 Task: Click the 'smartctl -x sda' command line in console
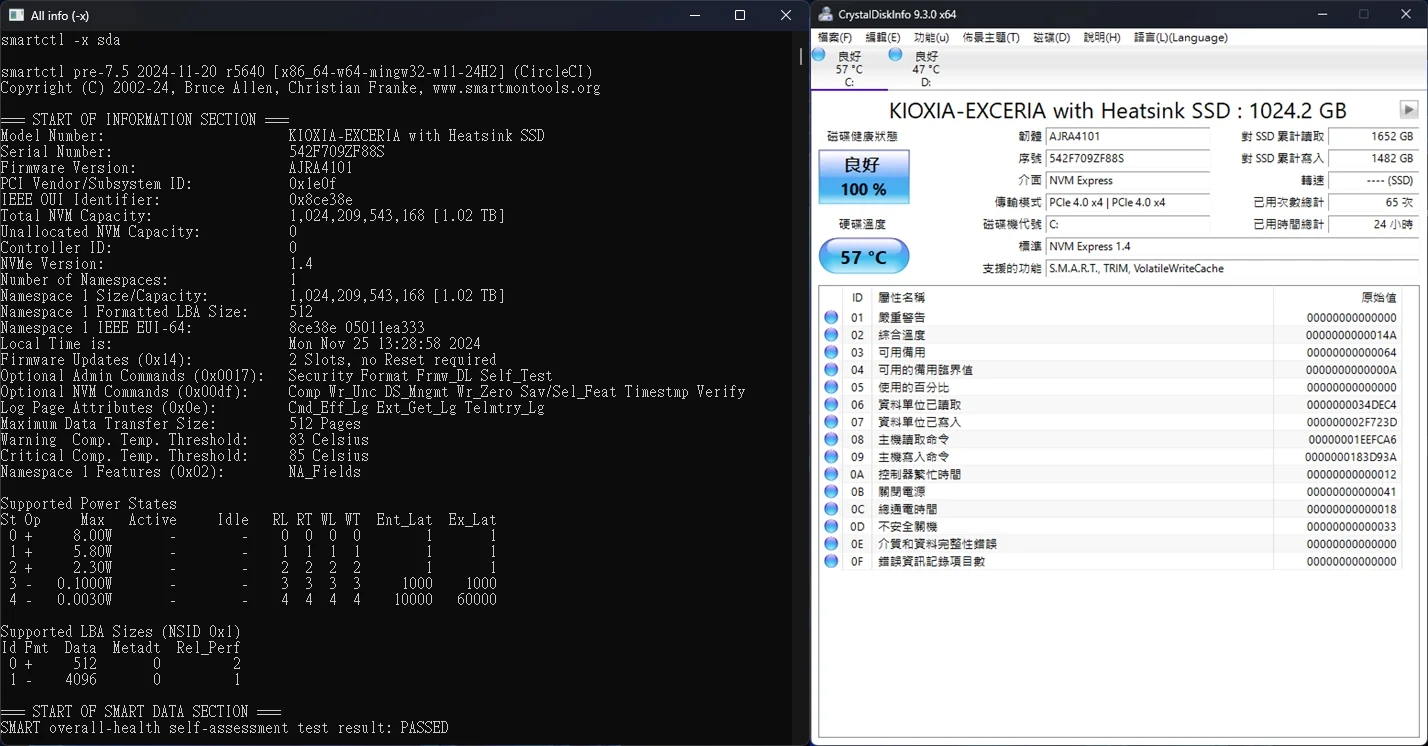(60, 40)
